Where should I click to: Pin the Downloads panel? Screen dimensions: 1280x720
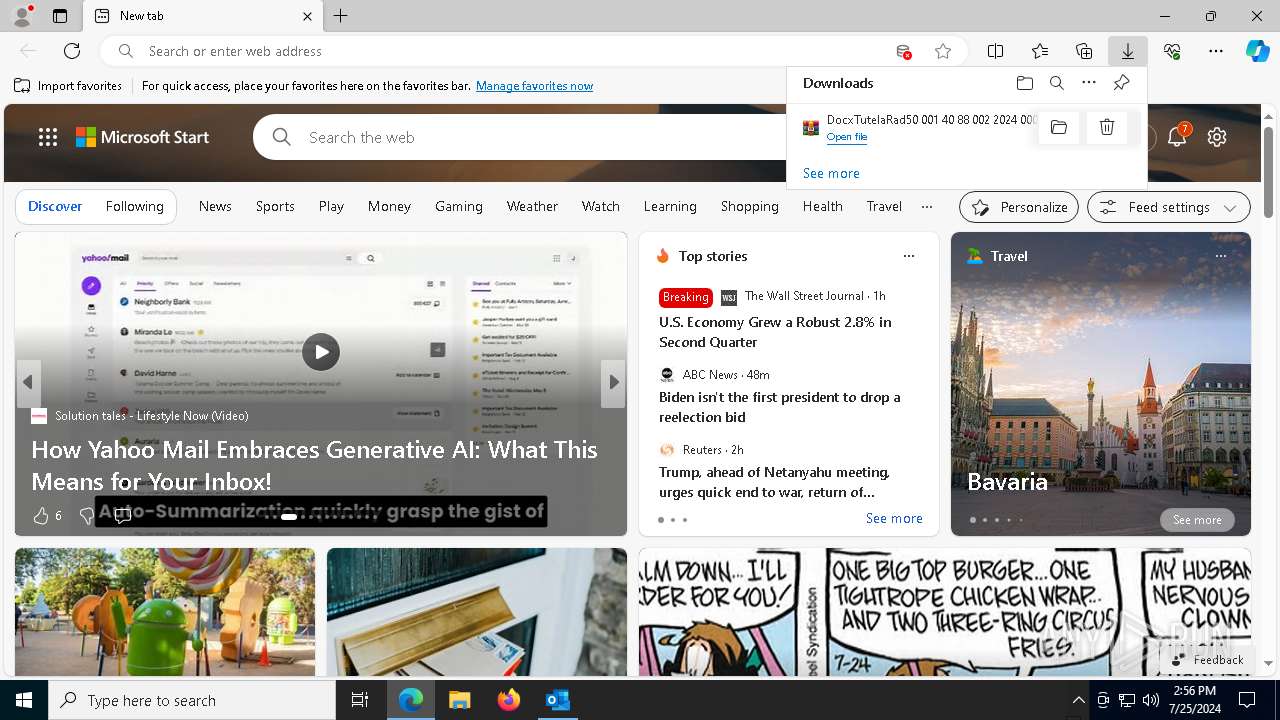click(x=1122, y=83)
